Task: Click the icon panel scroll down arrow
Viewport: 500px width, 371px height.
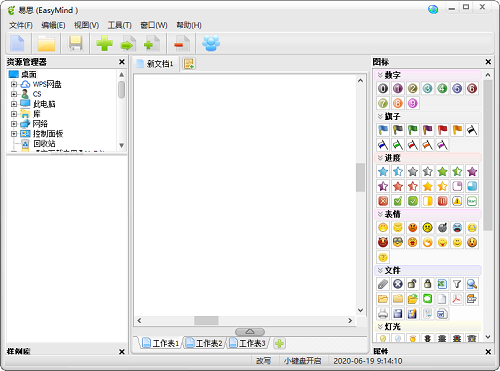Action: point(488,337)
